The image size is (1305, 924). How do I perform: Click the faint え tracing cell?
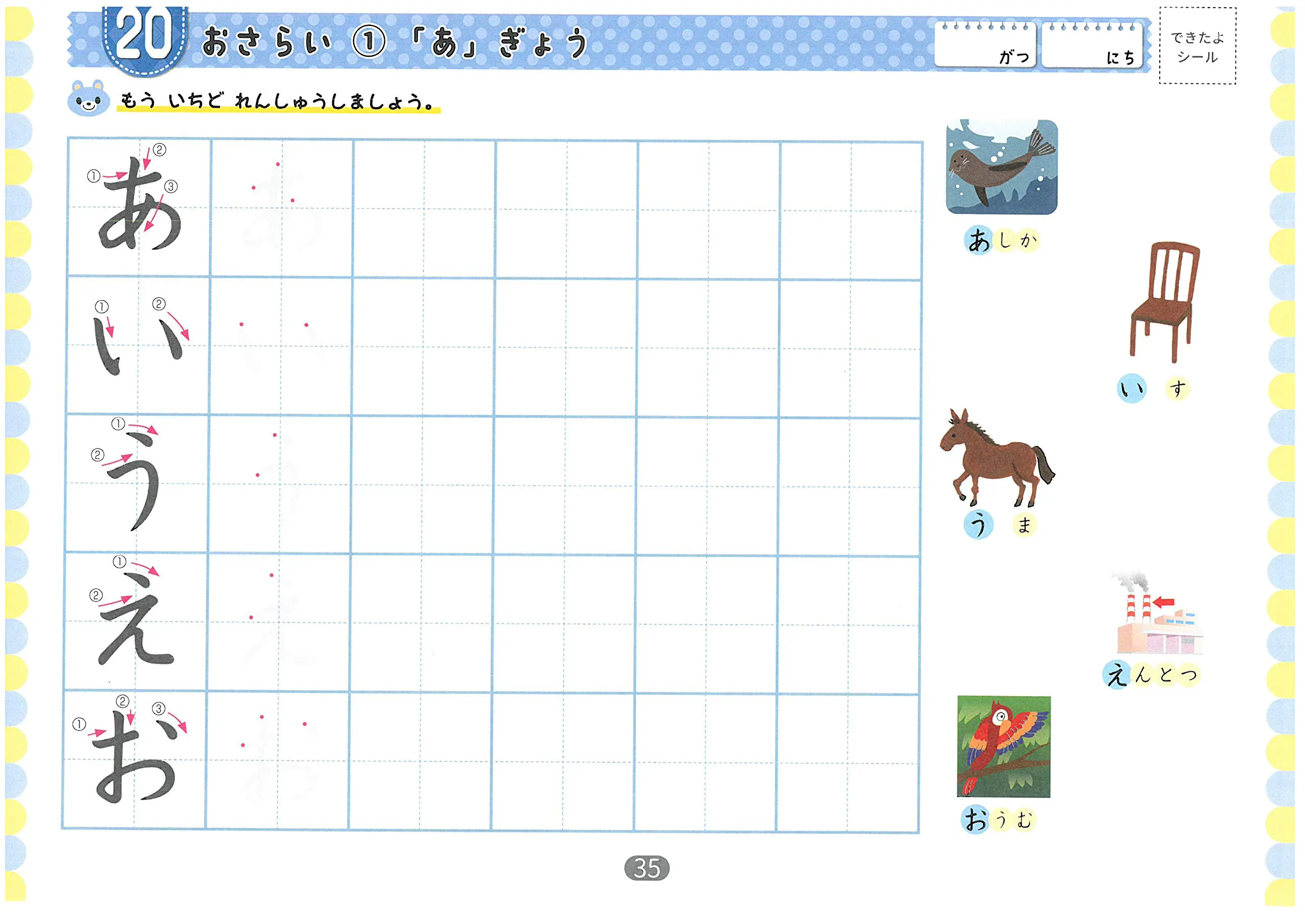279,623
